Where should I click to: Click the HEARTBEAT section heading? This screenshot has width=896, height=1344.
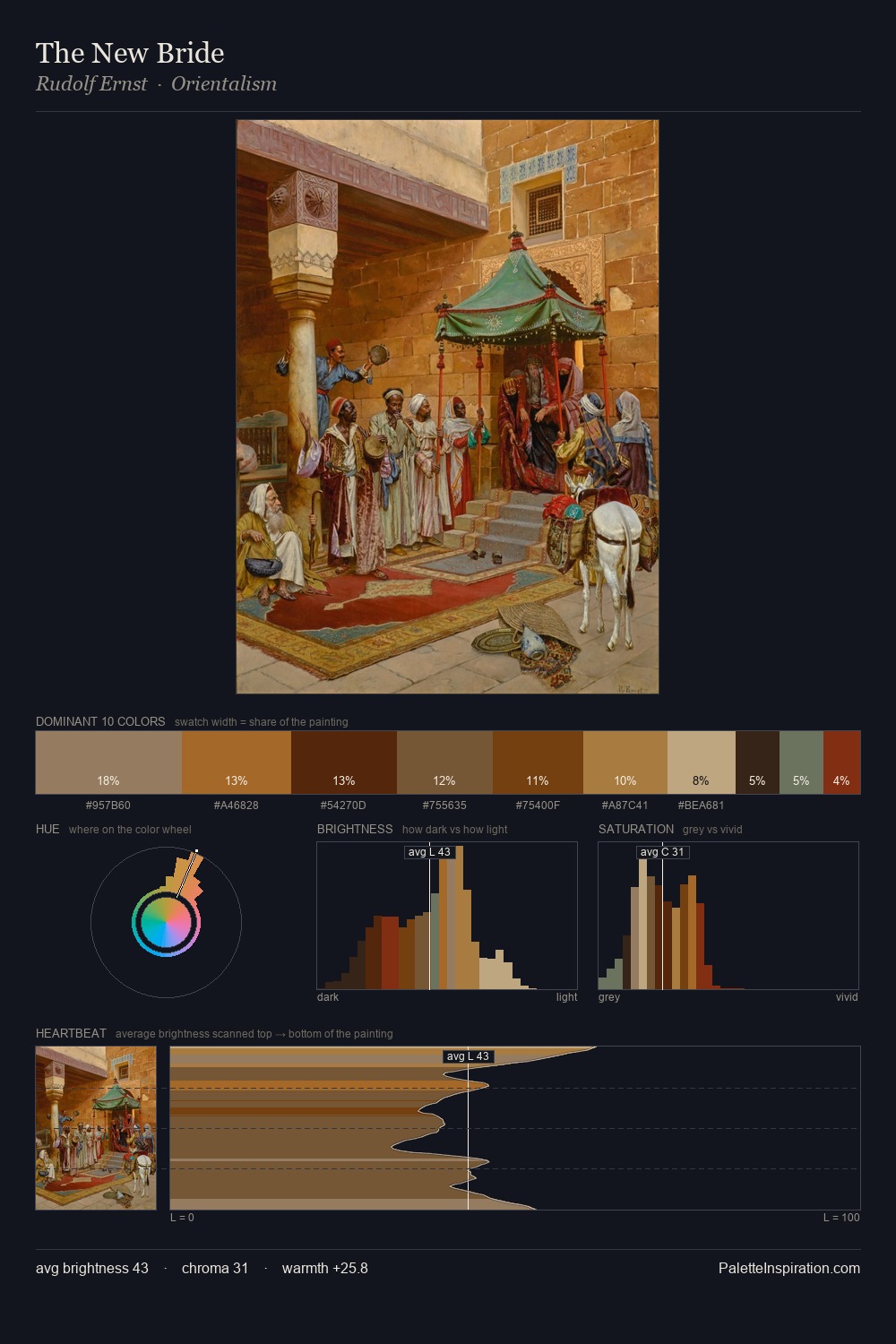71,1033
